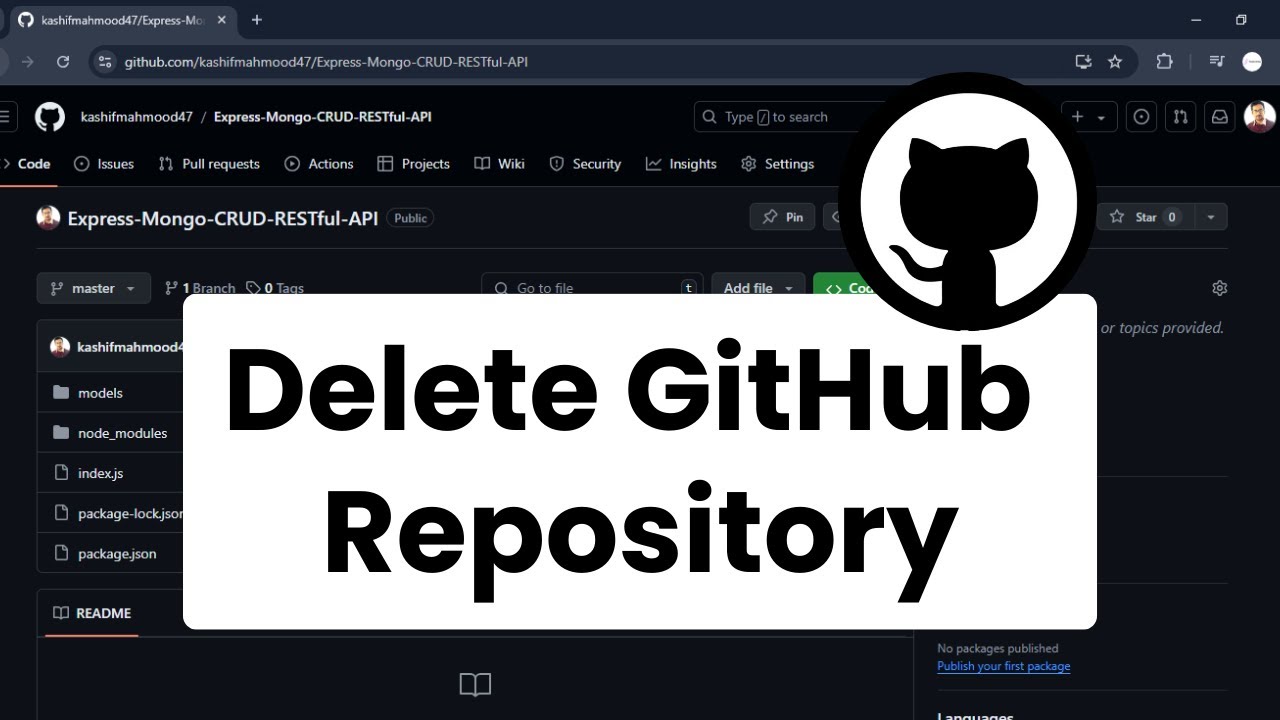Bookmark this page with the star icon

point(1115,62)
